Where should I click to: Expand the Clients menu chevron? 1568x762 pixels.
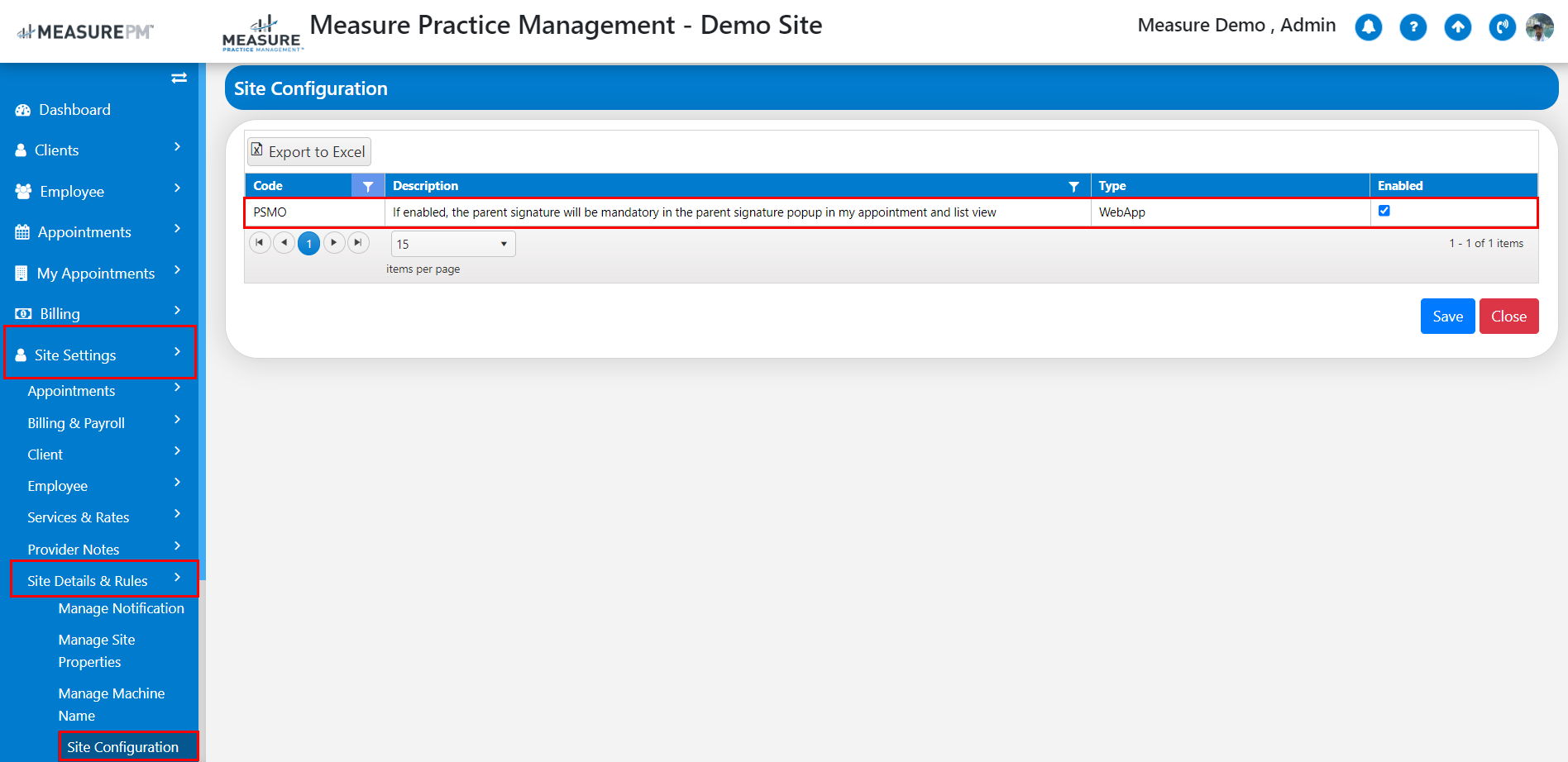177,146
